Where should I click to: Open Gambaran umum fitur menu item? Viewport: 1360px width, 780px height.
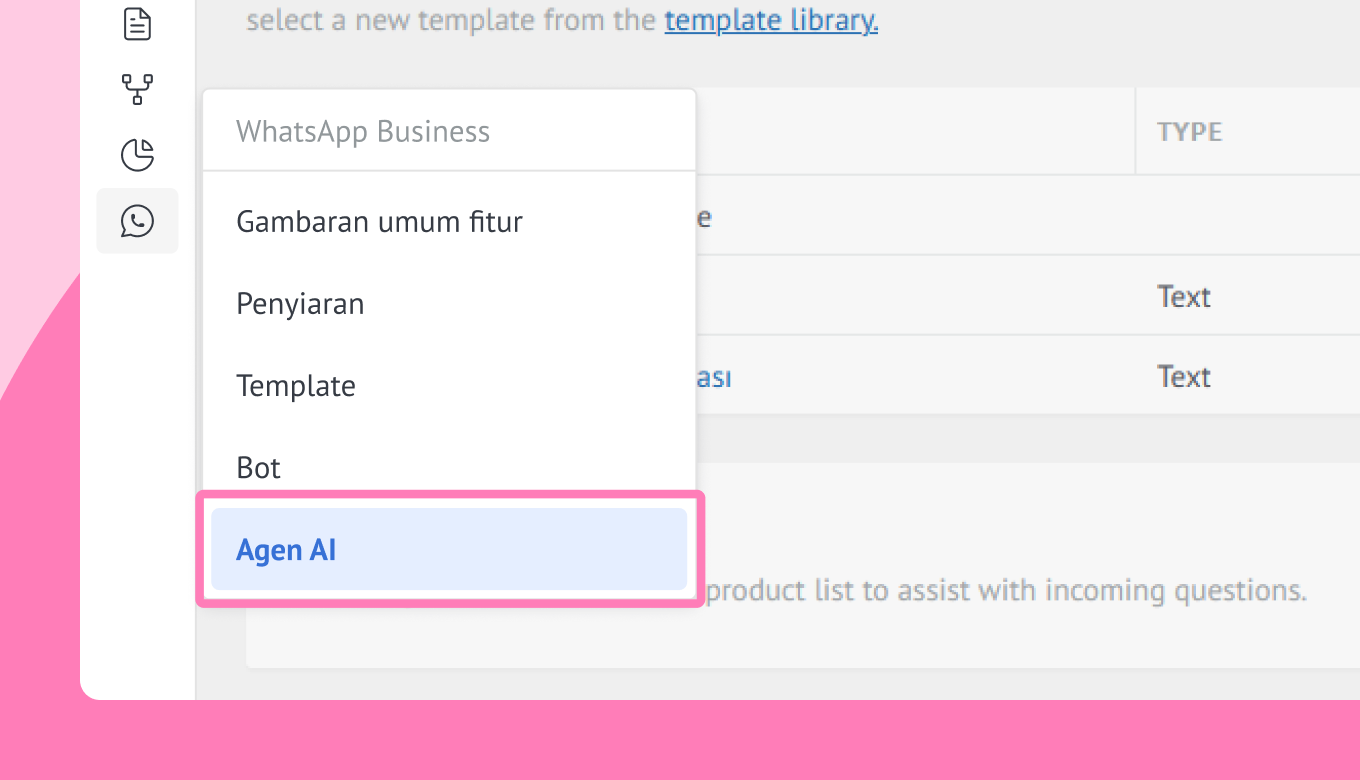pyautogui.click(x=379, y=221)
